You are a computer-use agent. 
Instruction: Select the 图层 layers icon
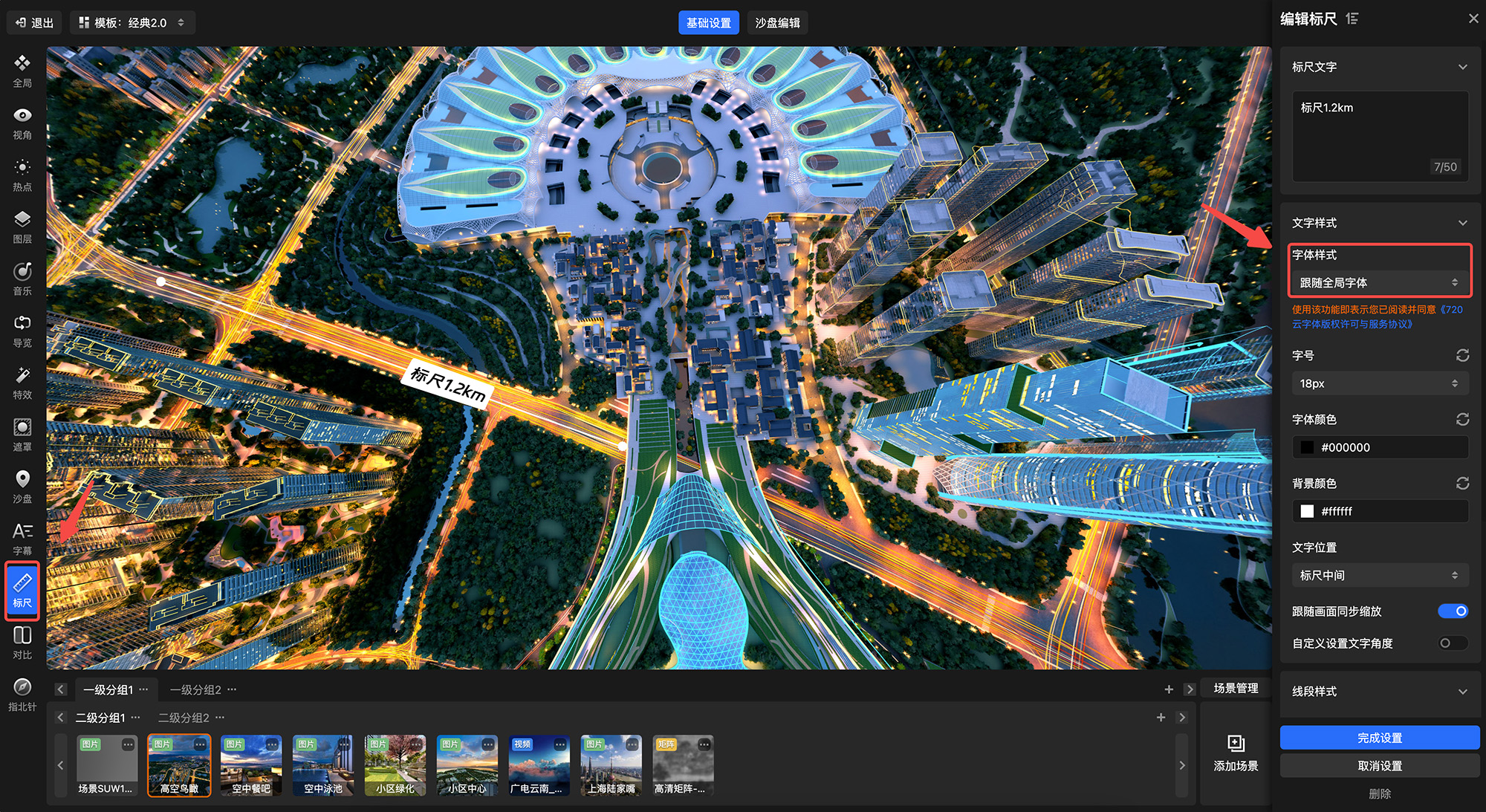22,220
